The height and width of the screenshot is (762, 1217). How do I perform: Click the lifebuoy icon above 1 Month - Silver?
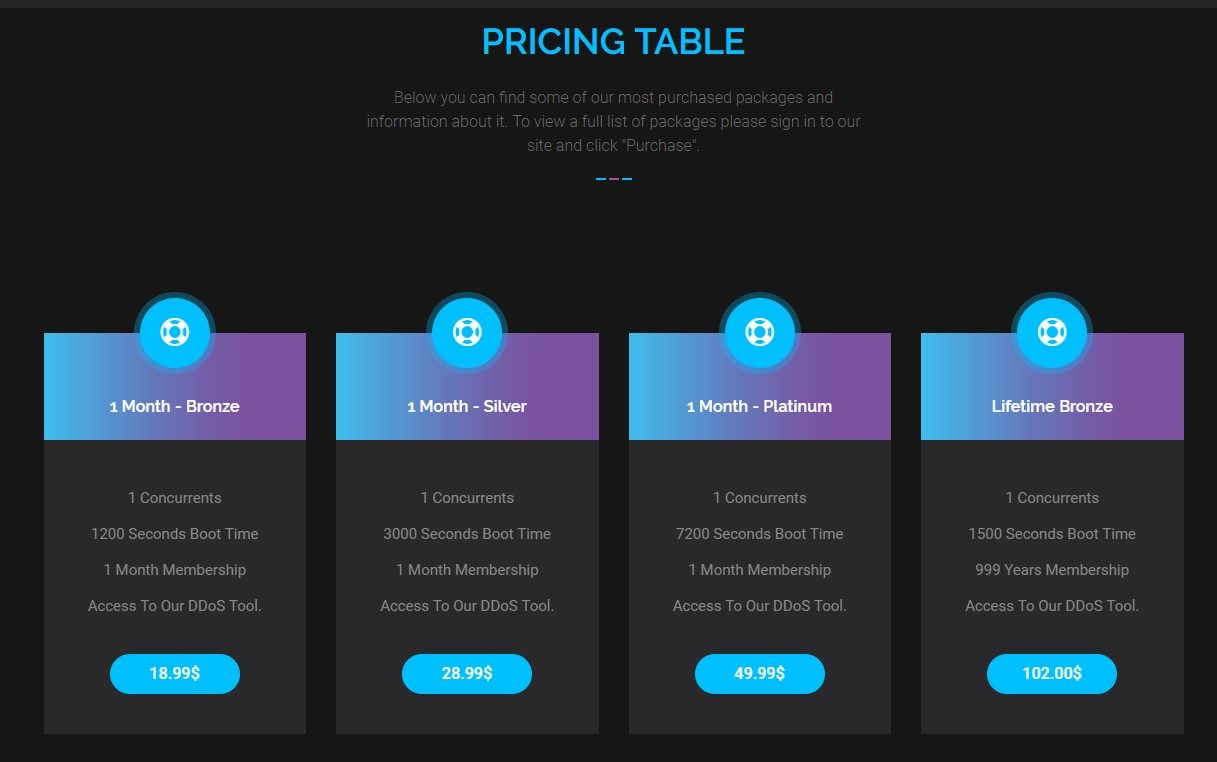[x=467, y=332]
